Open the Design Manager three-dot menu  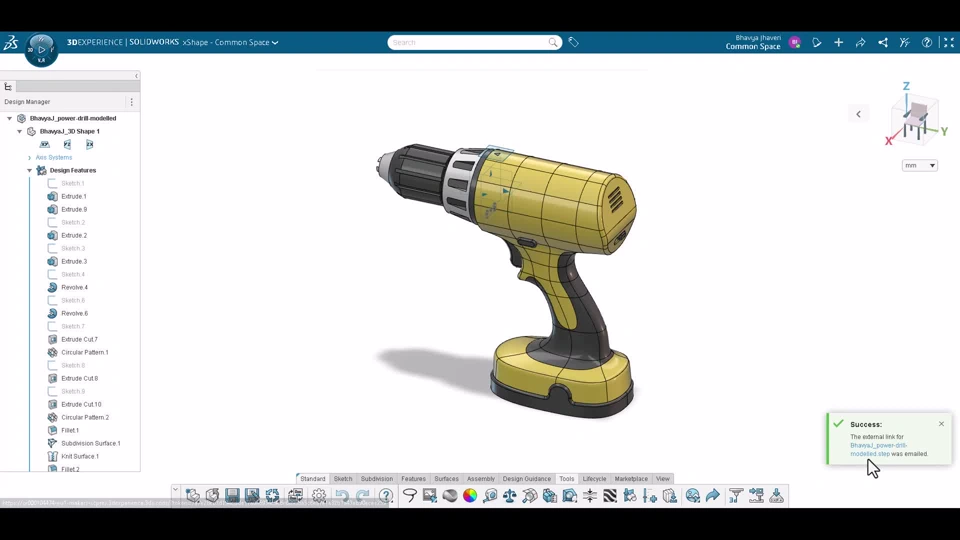coord(132,102)
